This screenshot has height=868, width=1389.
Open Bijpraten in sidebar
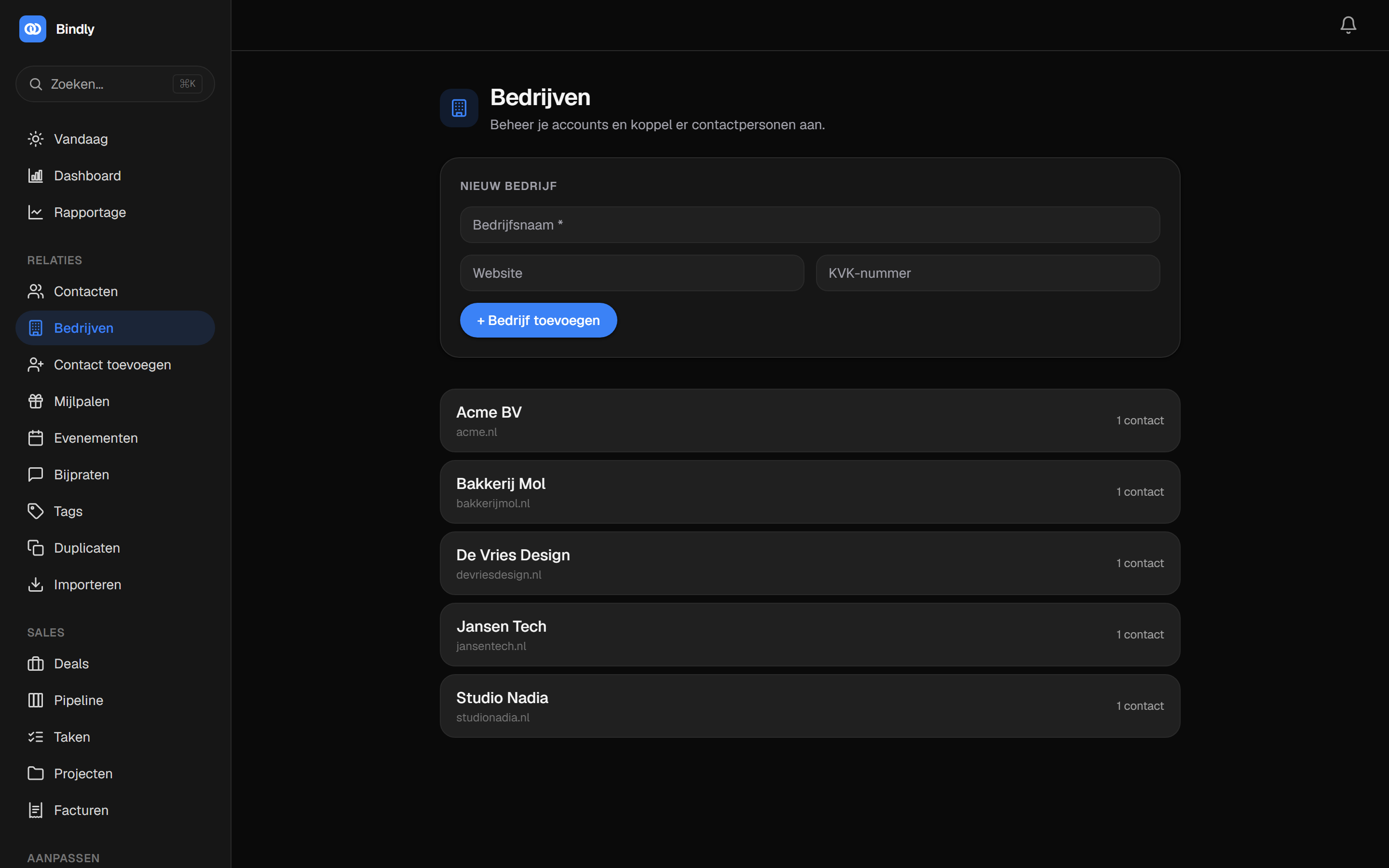115,475
